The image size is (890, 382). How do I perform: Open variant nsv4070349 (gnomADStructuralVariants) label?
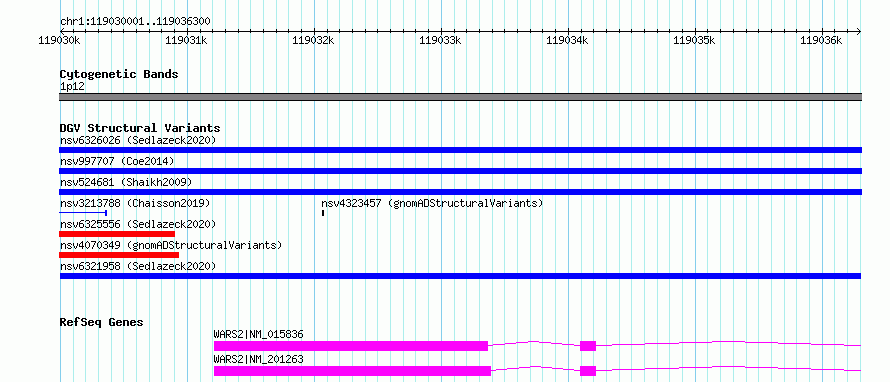click(171, 245)
